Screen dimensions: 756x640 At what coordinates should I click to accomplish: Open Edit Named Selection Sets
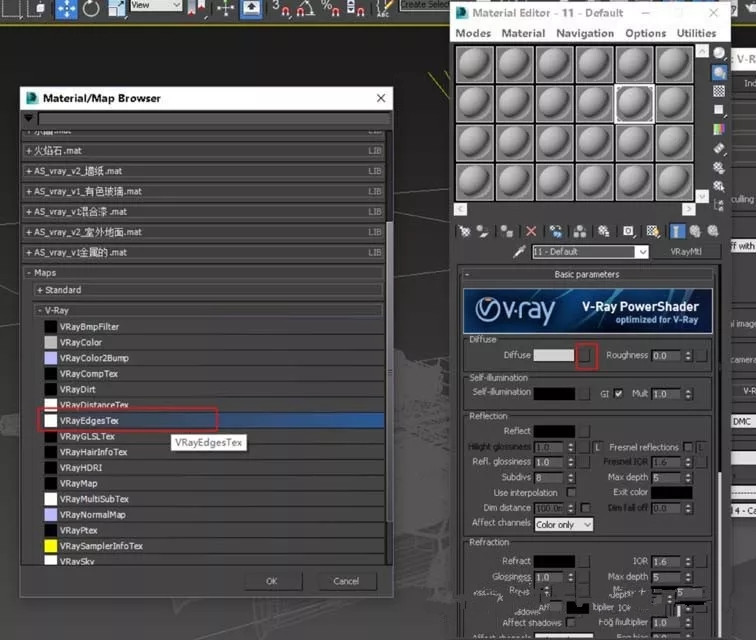(384, 8)
